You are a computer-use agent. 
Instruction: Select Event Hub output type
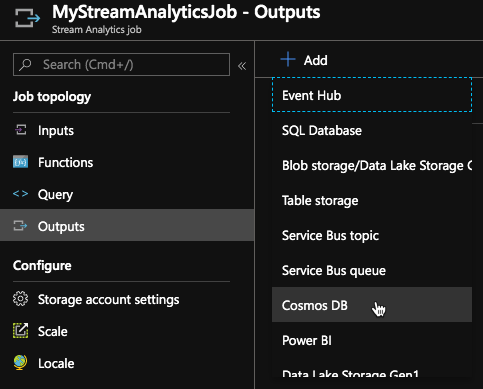point(372,95)
